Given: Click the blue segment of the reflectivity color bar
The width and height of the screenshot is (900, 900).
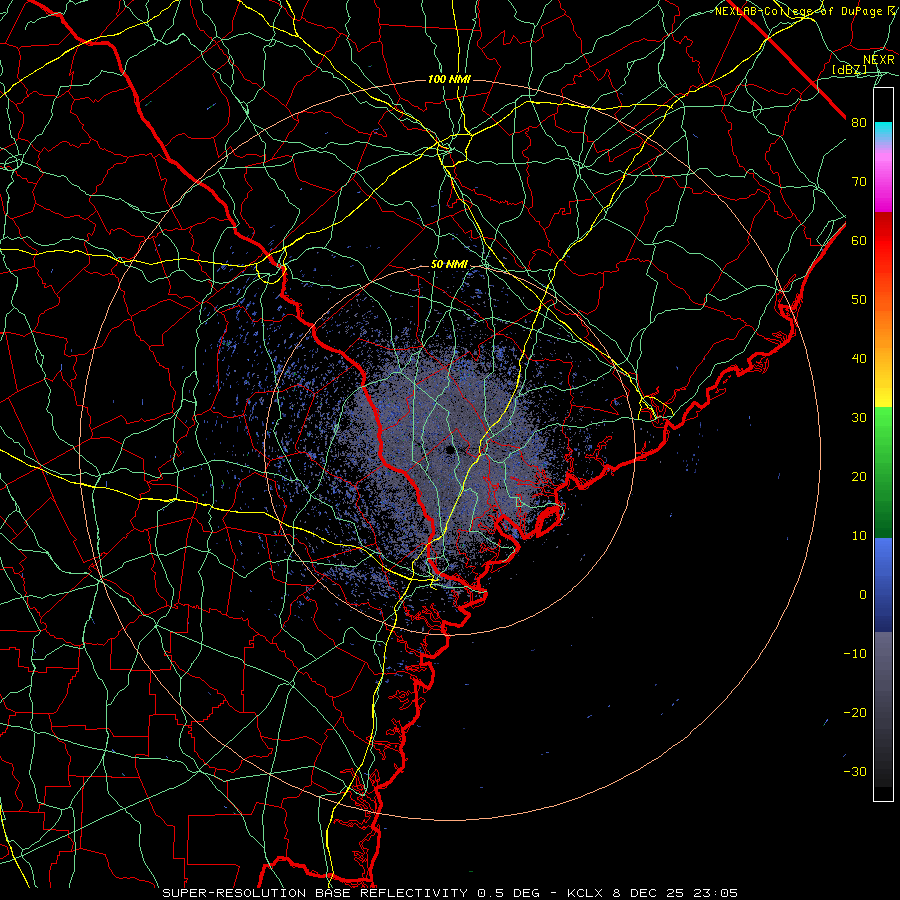Looking at the screenshot, I should (883, 585).
